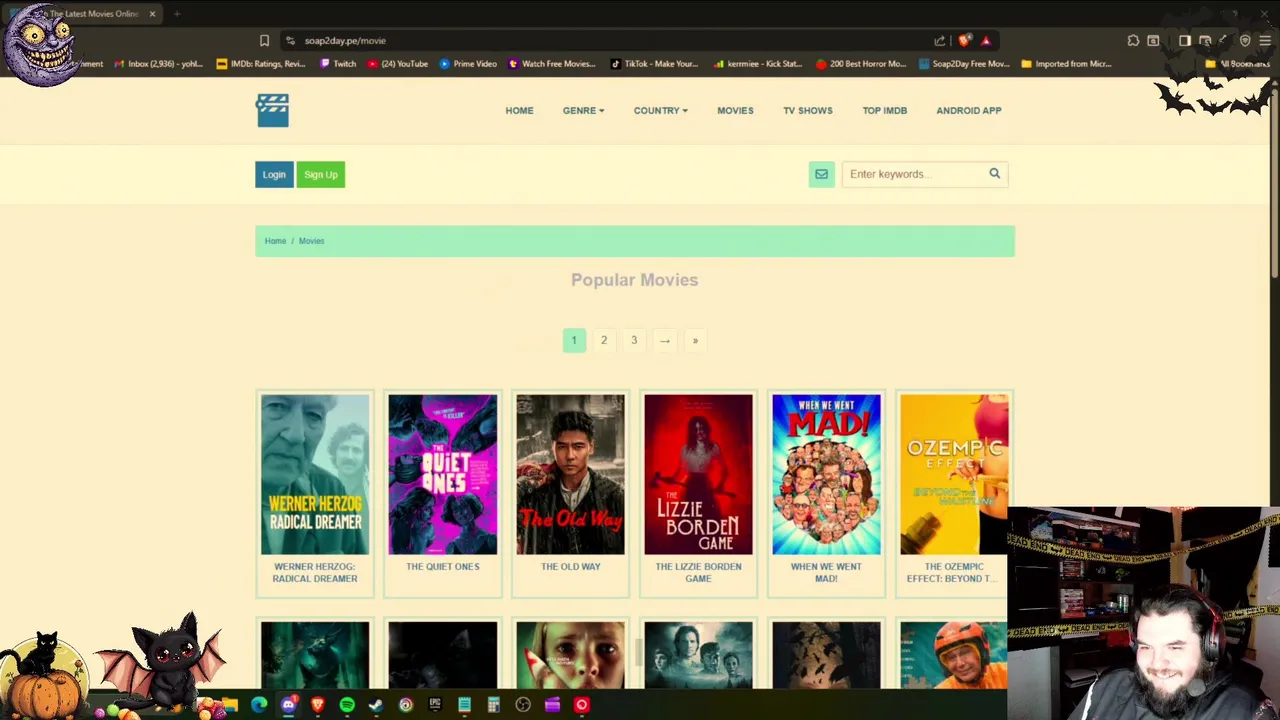Click the Login button
The width and height of the screenshot is (1280, 720).
[274, 174]
